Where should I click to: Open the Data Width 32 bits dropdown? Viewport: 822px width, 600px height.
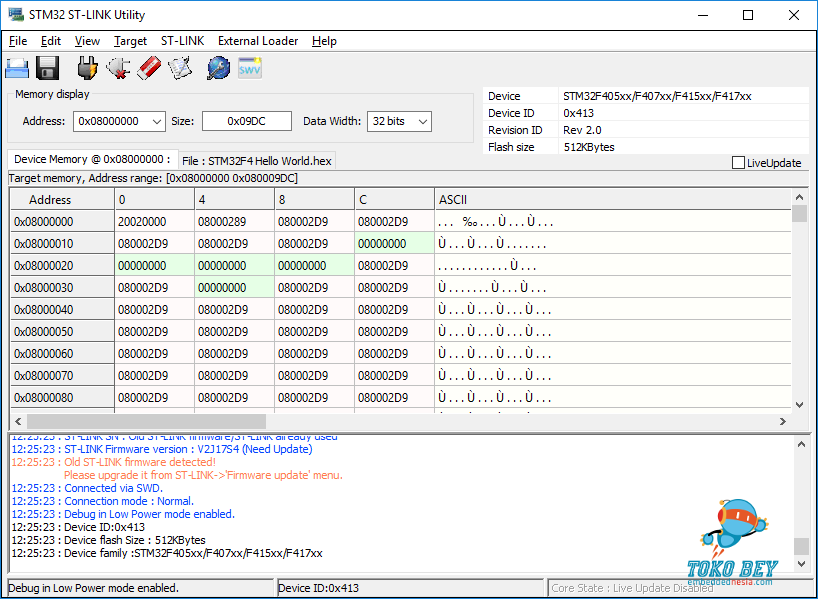point(423,122)
